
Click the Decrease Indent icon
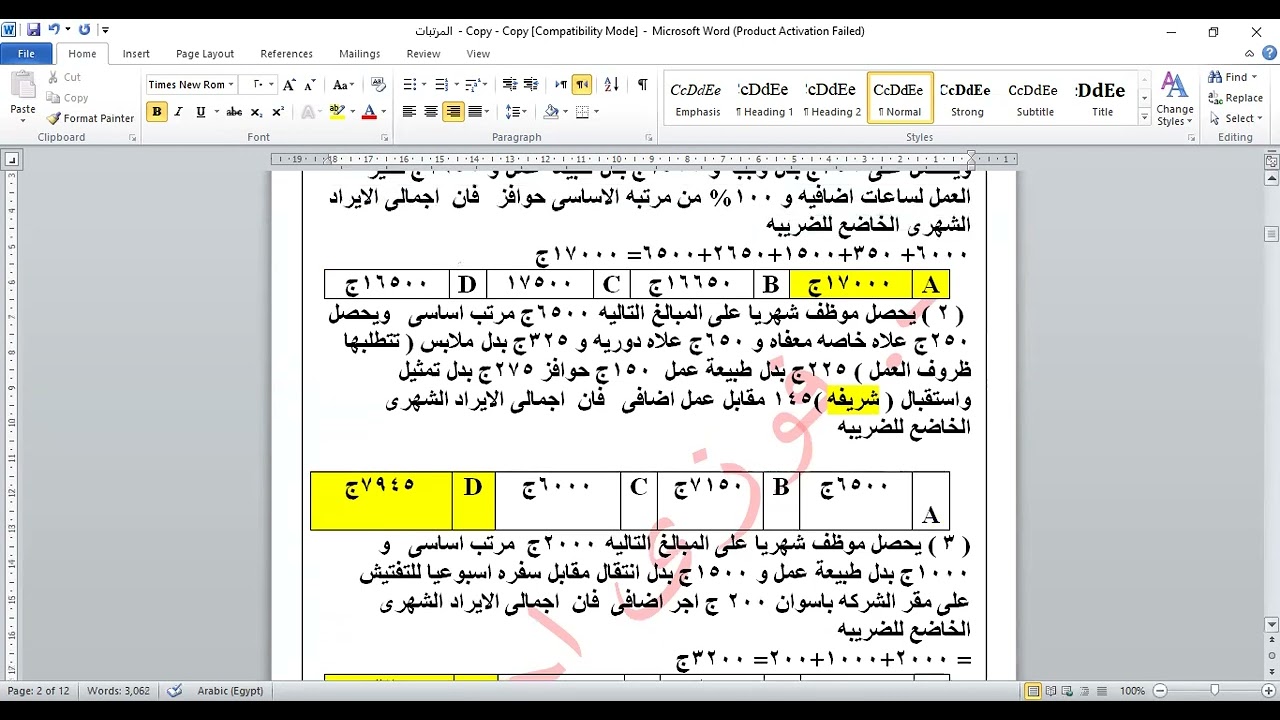(x=510, y=85)
